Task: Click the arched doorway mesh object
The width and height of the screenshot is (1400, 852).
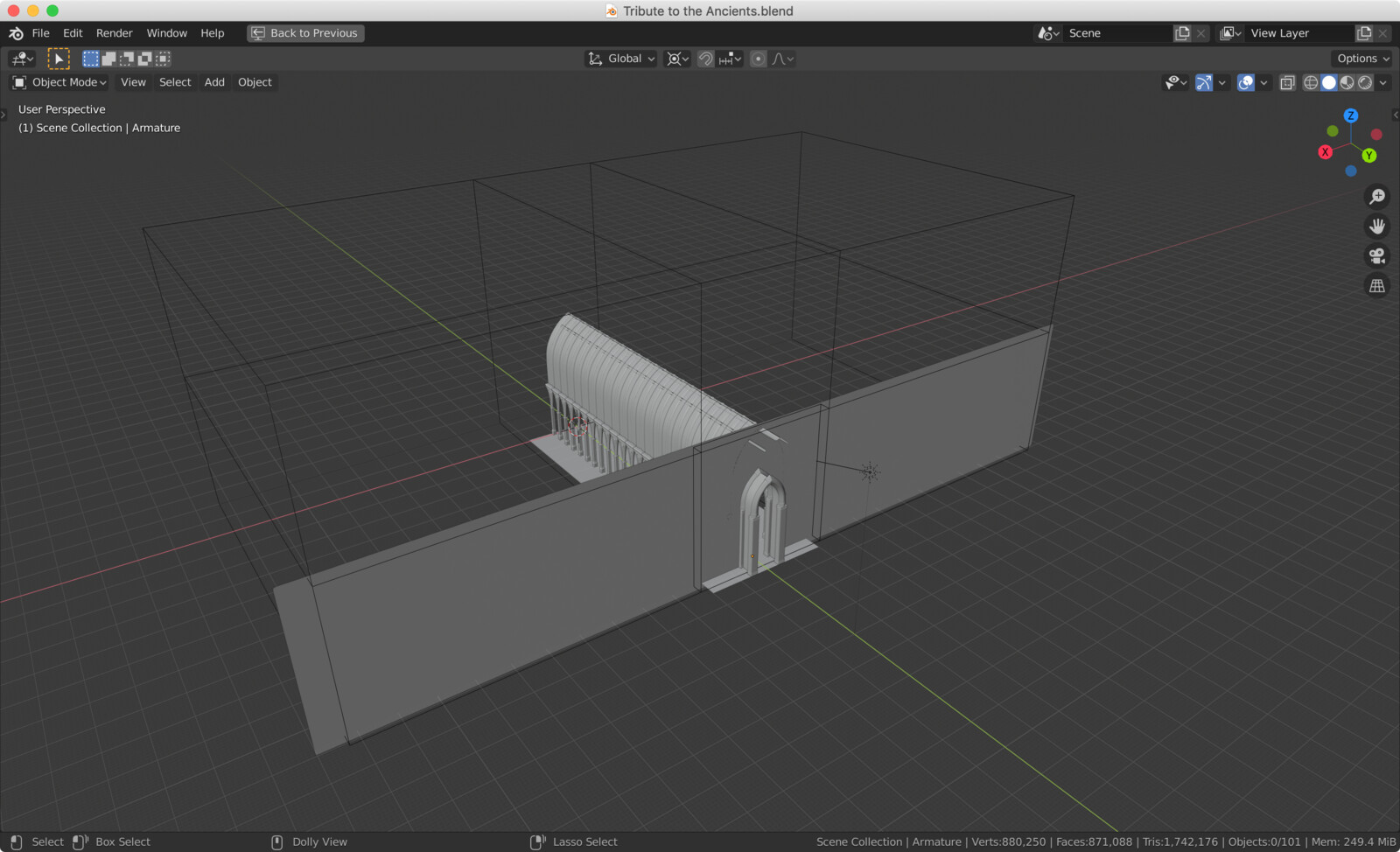Action: tap(763, 522)
